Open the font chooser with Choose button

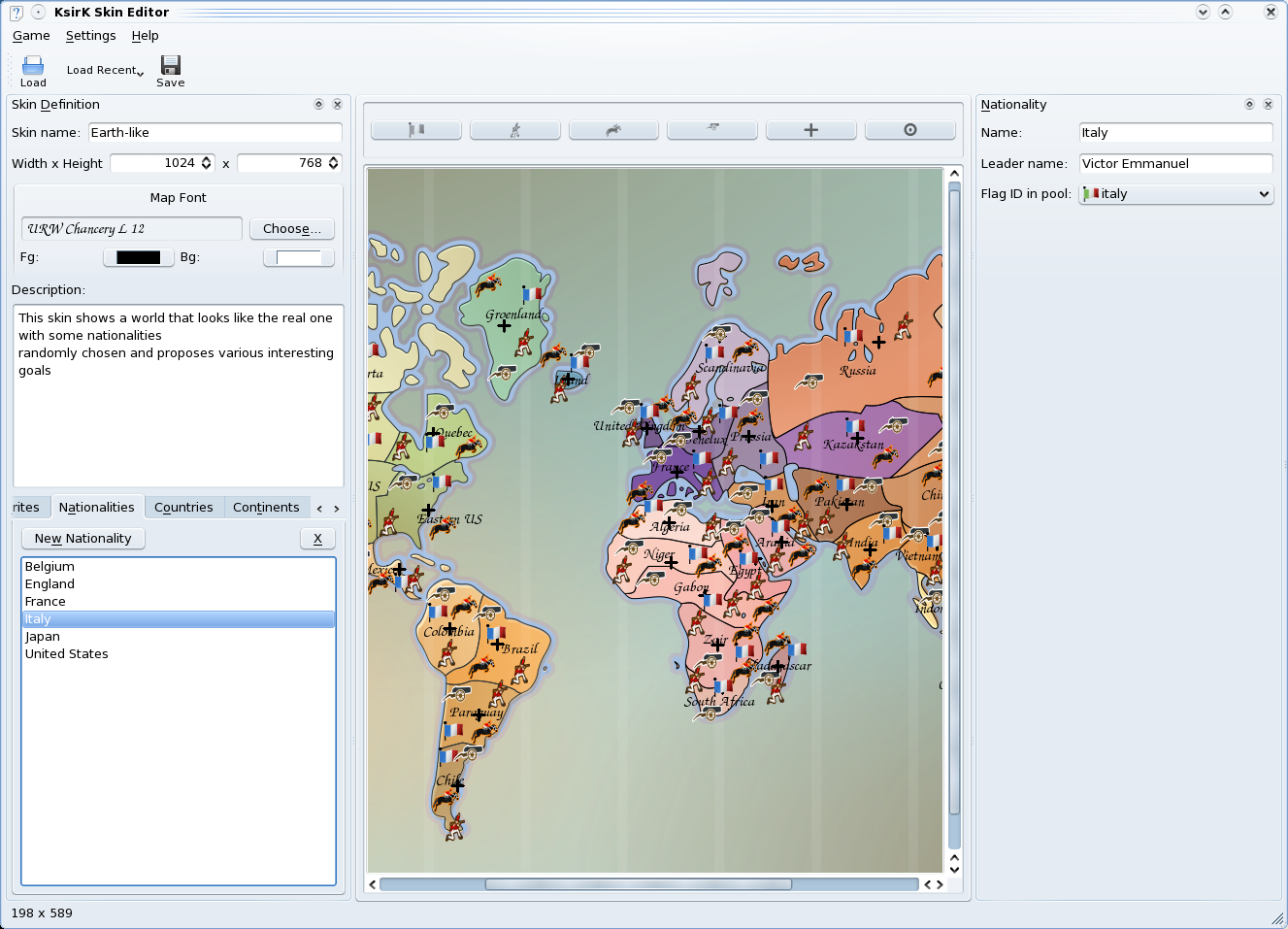tap(292, 228)
